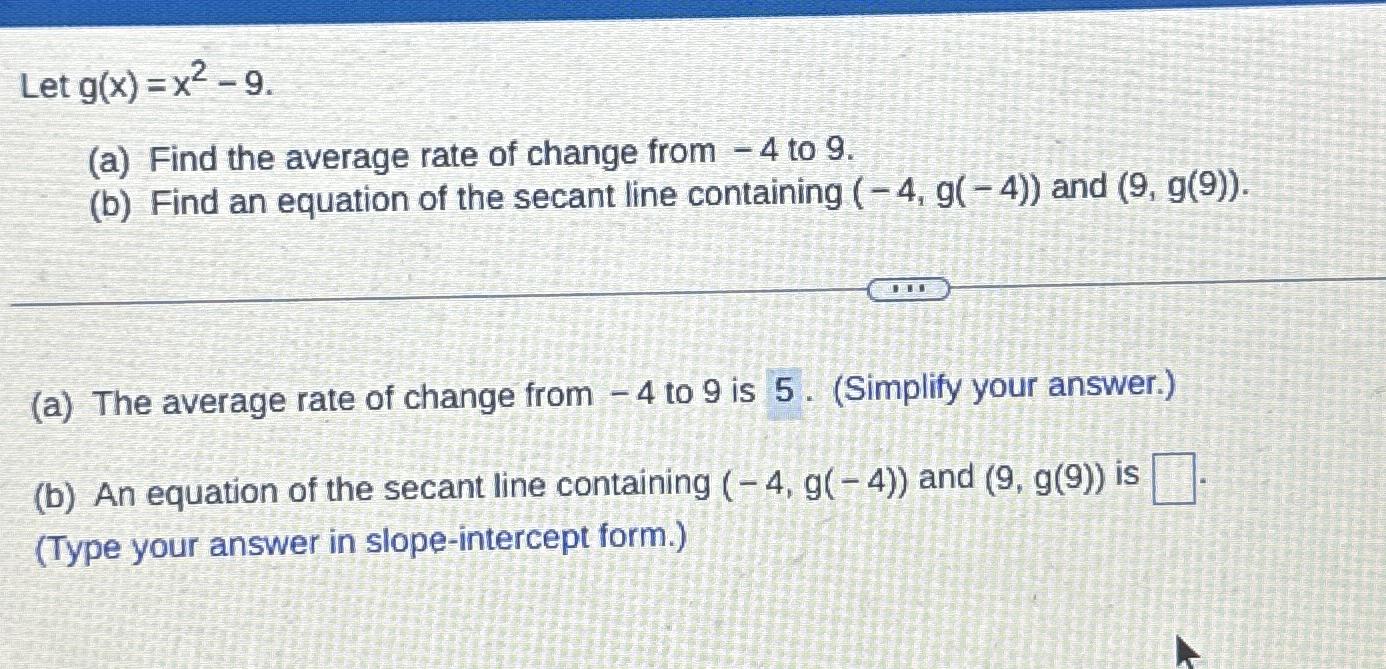Expand the question options via the three-dot control
1386x669 pixels.
tap(909, 289)
